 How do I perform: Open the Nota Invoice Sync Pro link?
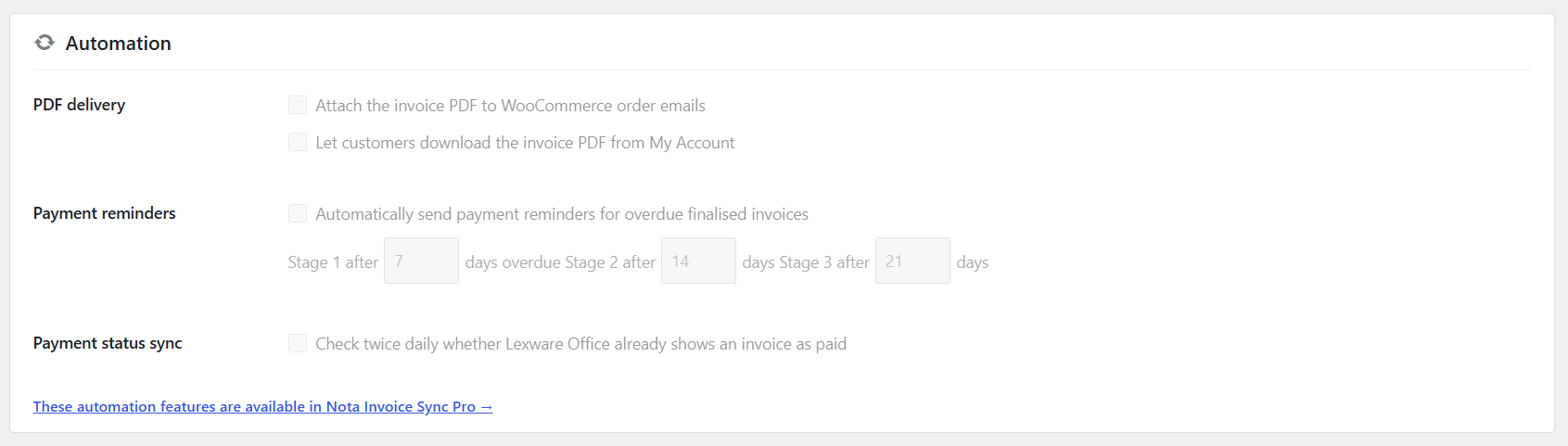click(262, 406)
